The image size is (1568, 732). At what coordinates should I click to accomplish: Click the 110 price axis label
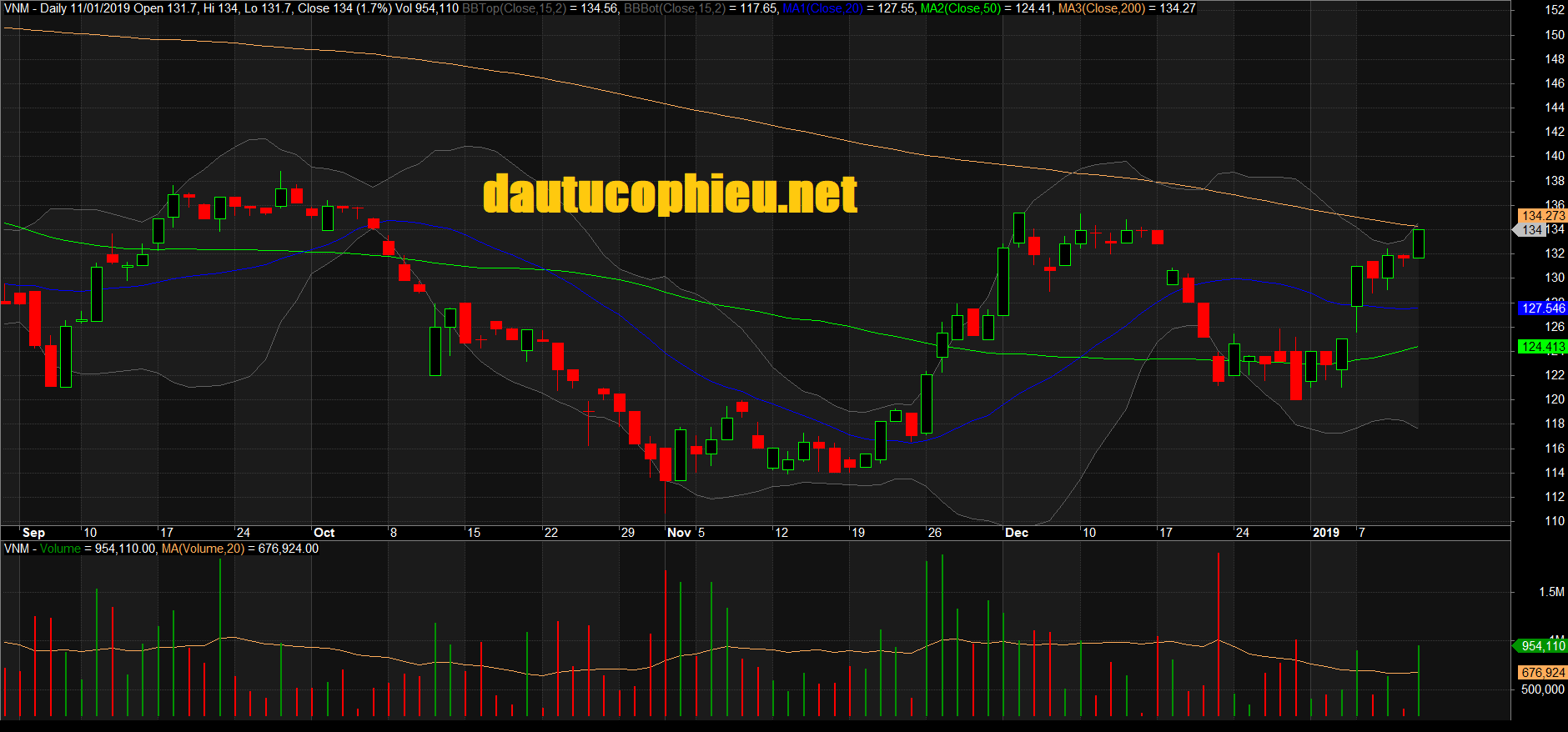click(1555, 521)
